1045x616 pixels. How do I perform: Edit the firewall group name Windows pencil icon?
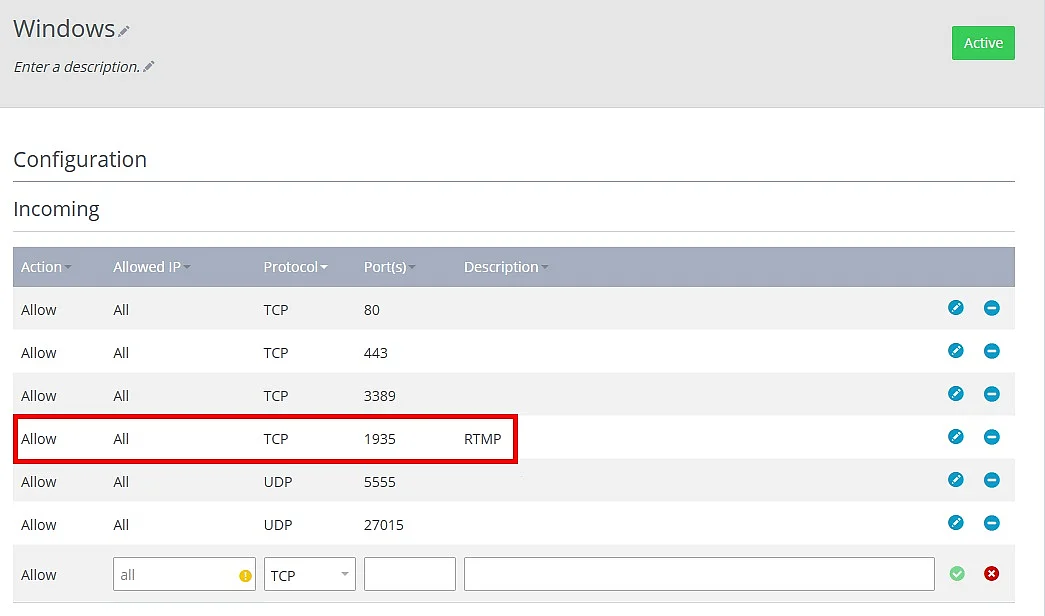124,31
